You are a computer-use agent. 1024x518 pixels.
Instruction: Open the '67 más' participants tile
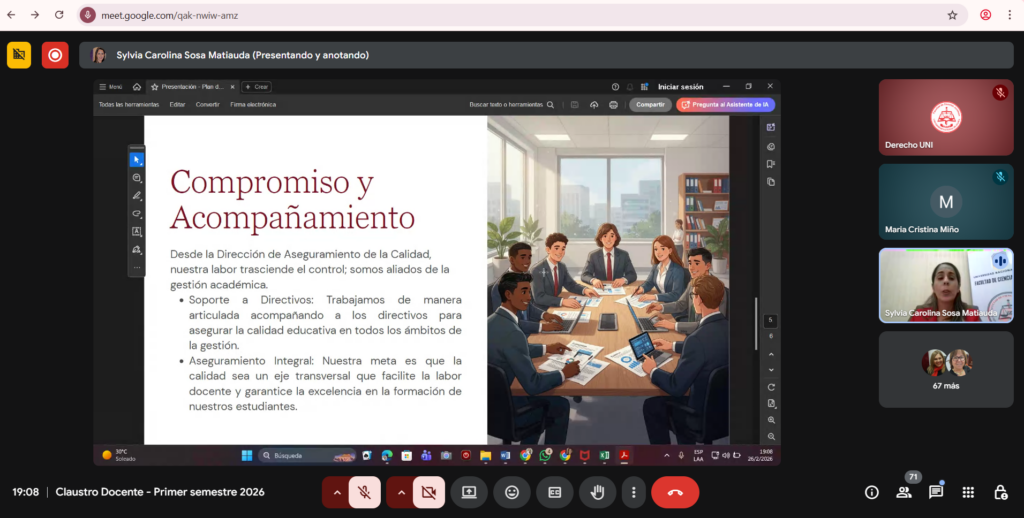tap(945, 369)
